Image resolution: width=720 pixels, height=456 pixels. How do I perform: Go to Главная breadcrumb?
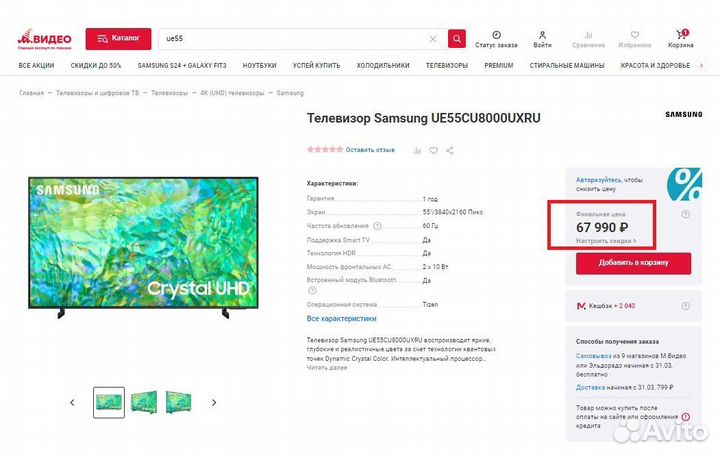(32, 93)
